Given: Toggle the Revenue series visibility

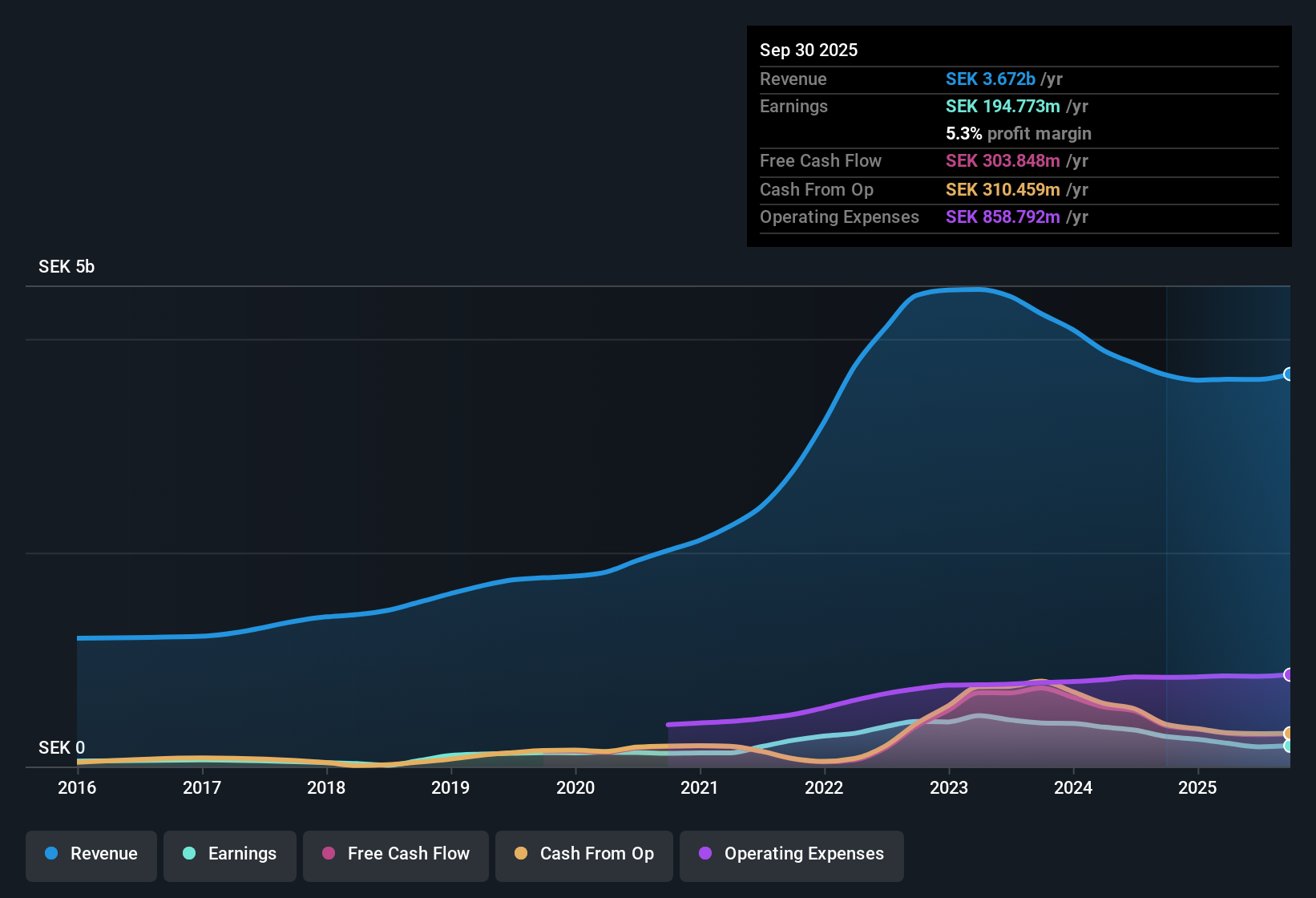Looking at the screenshot, I should 91,855.
